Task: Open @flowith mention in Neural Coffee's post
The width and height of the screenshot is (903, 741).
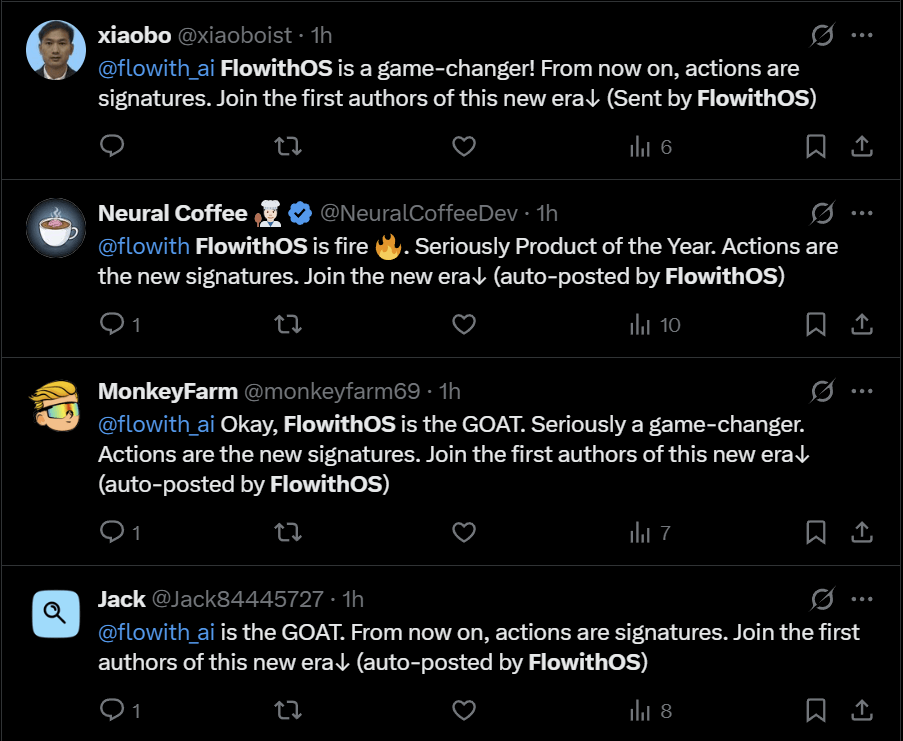Action: (144, 246)
